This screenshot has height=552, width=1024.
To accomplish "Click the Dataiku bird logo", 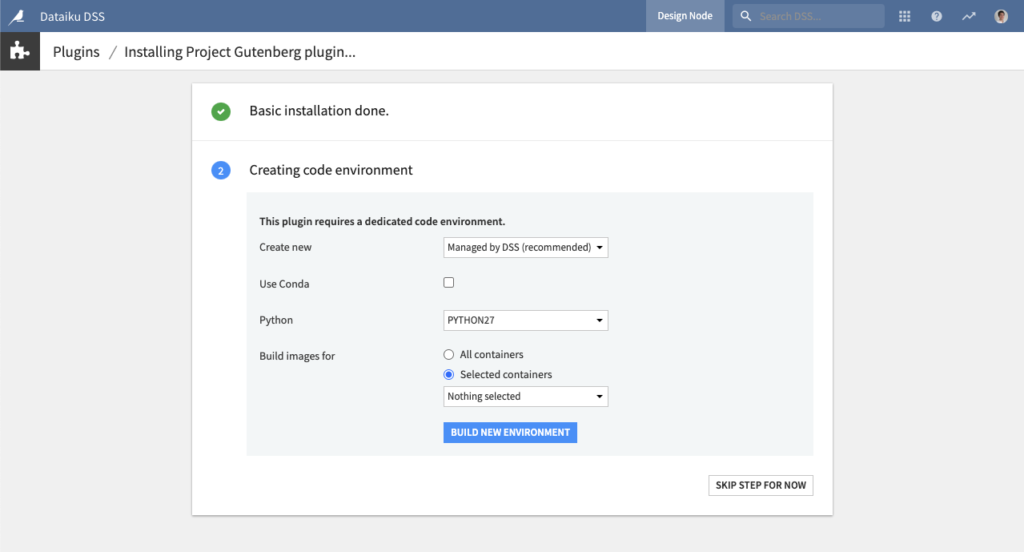I will (17, 16).
